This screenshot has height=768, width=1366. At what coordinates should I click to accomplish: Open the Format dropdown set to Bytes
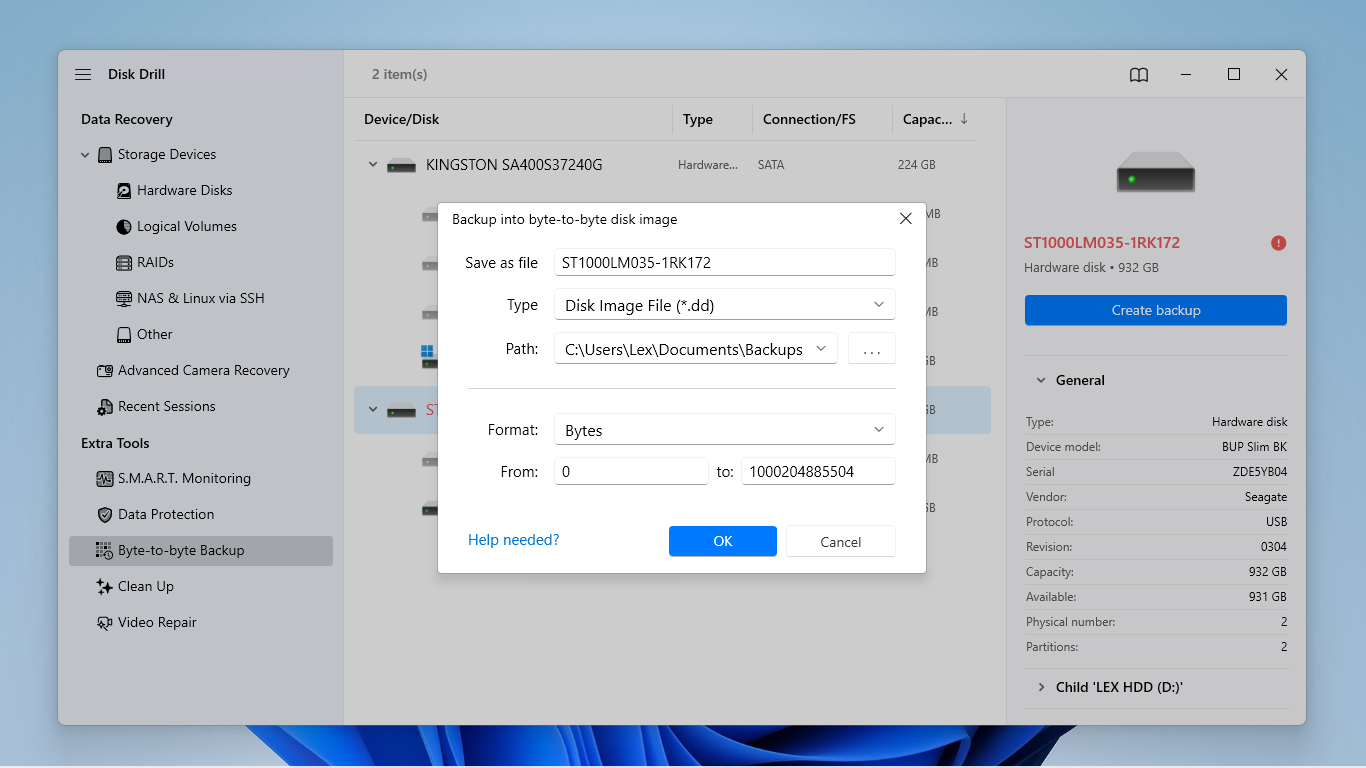pos(725,430)
